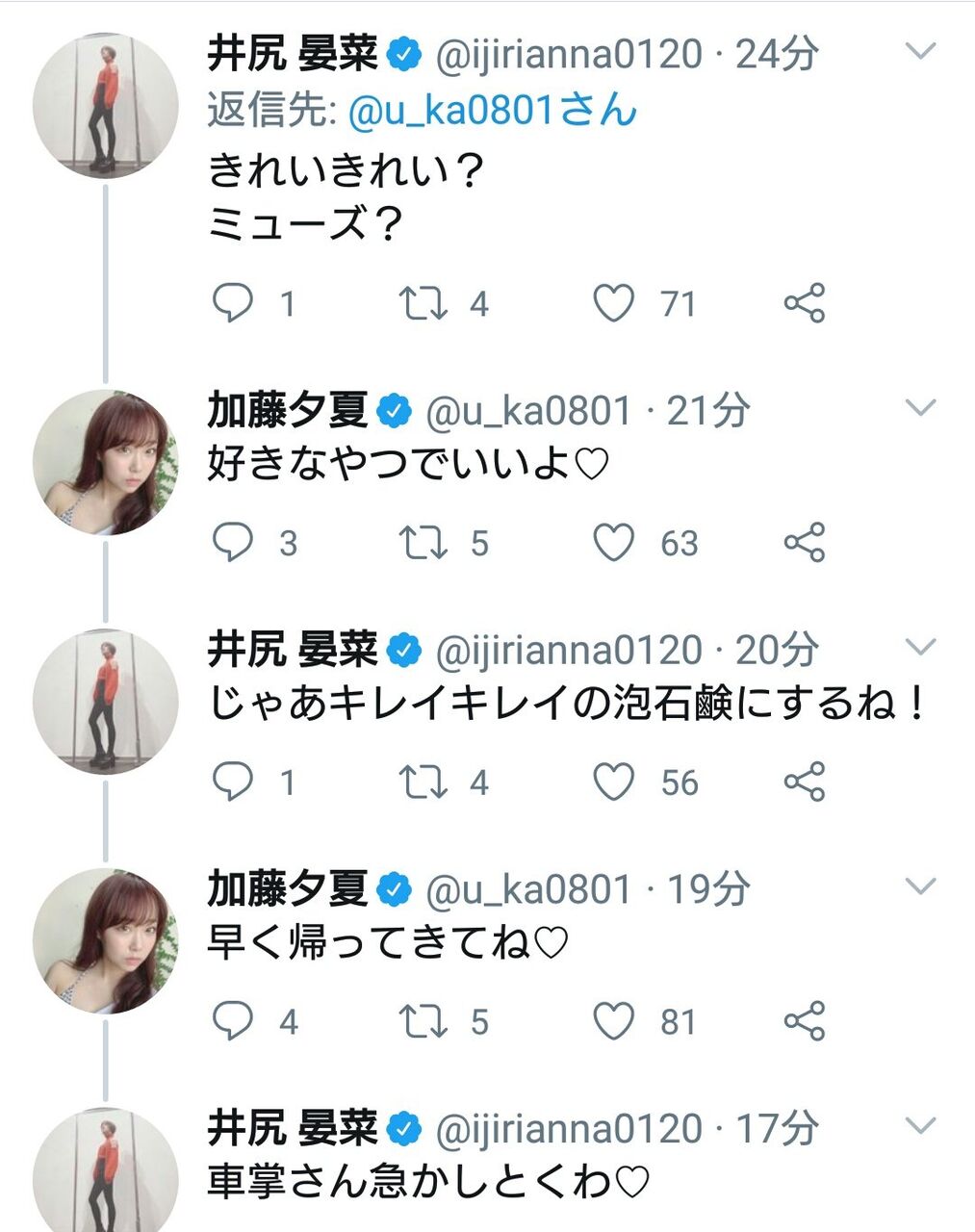The image size is (975, 1232).
Task: Expand options chevron on the 19分 tweet
Action: (921, 886)
